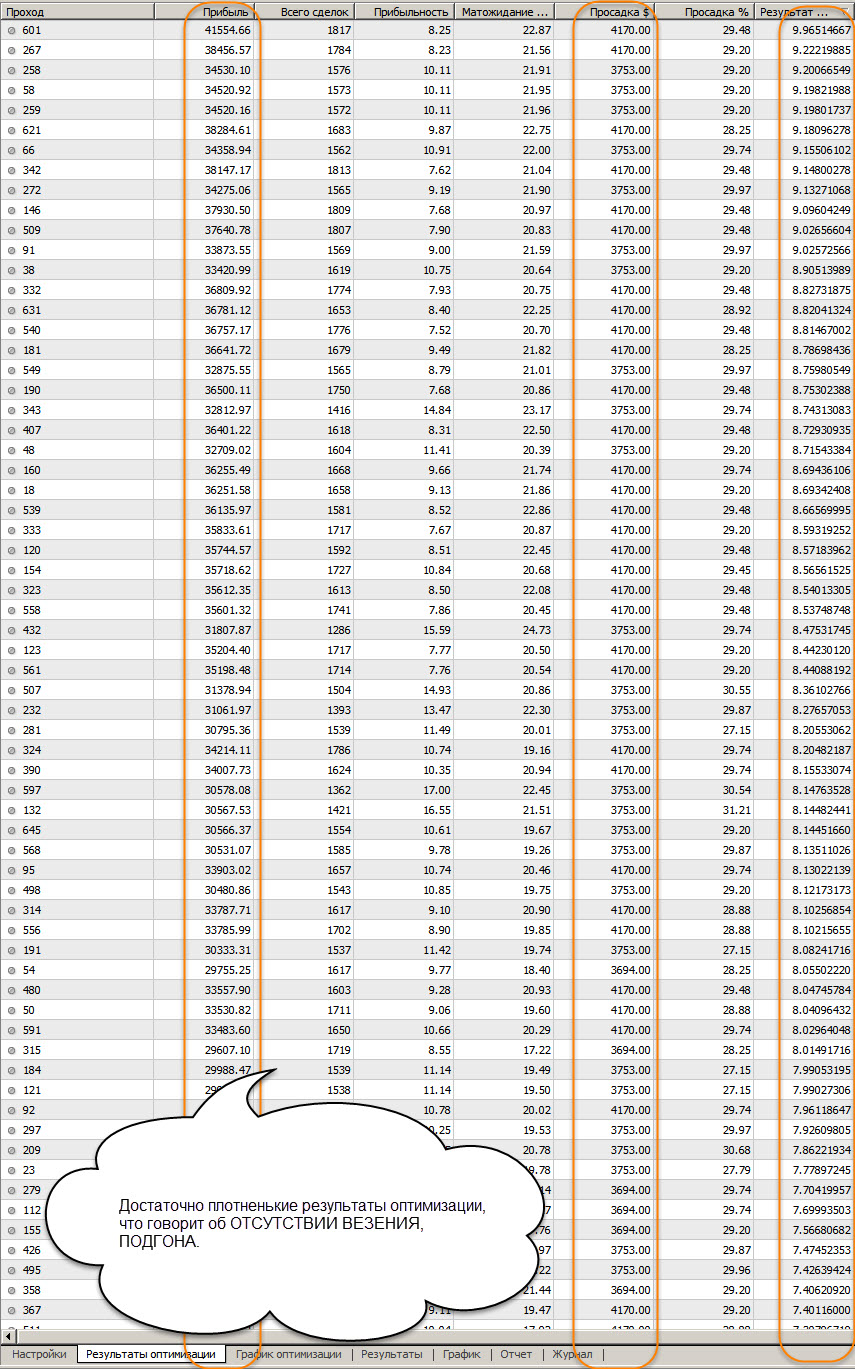
Task: Open the График оптимизации tab
Action: pyautogui.click(x=288, y=1354)
